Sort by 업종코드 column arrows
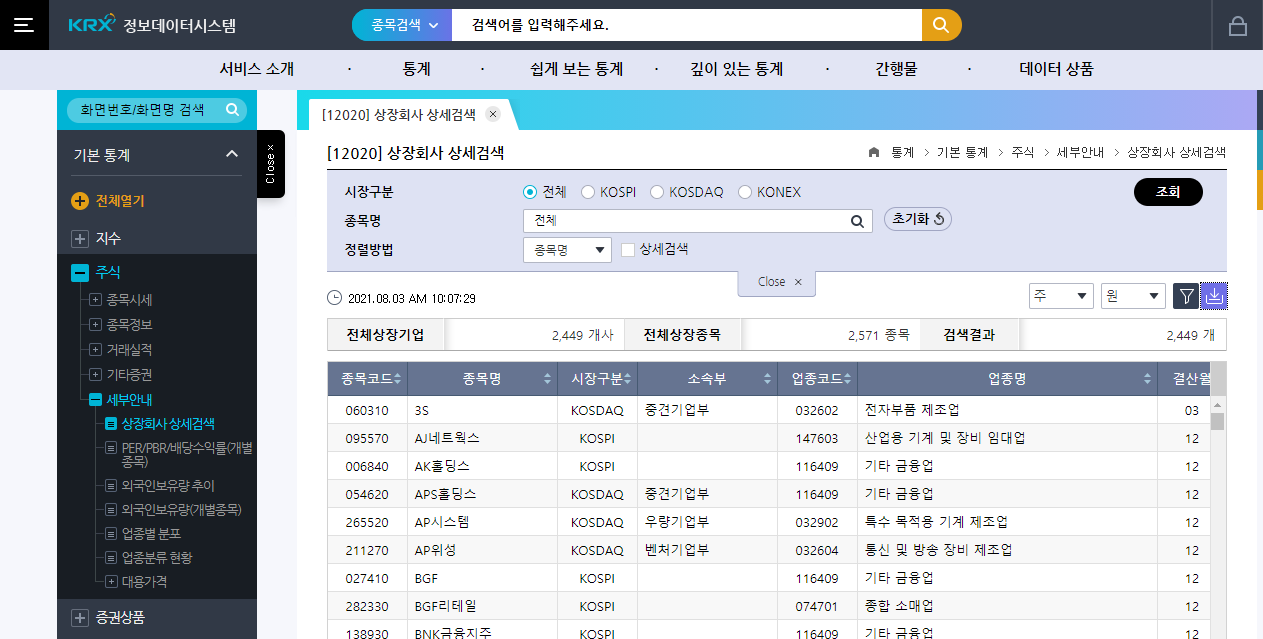The height and width of the screenshot is (639, 1263). point(848,379)
